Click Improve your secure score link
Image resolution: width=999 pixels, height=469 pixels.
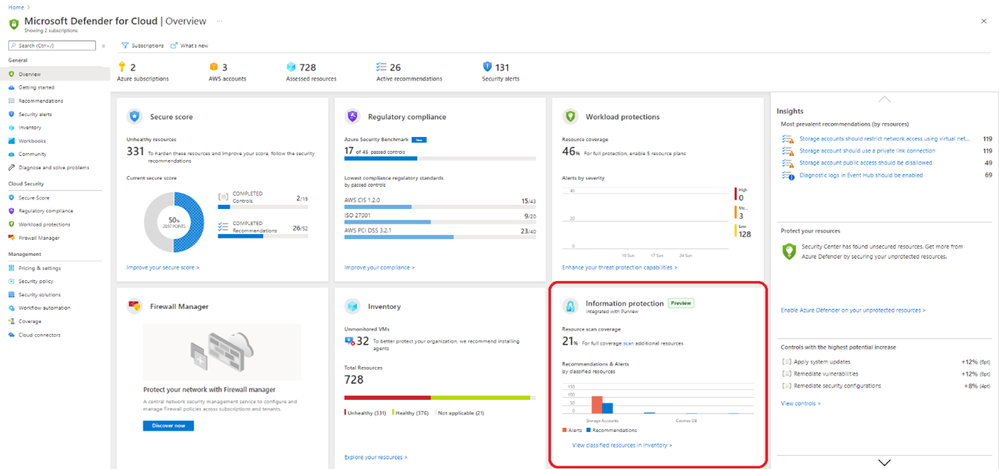[x=162, y=268]
